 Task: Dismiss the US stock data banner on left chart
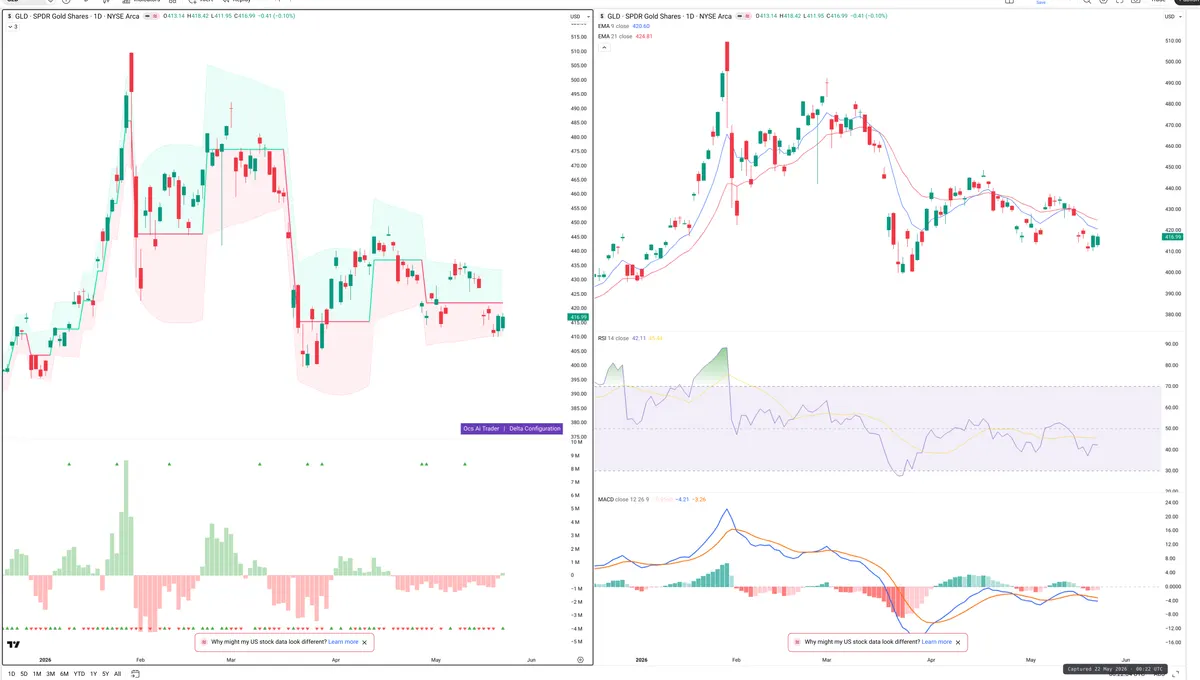[x=365, y=642]
